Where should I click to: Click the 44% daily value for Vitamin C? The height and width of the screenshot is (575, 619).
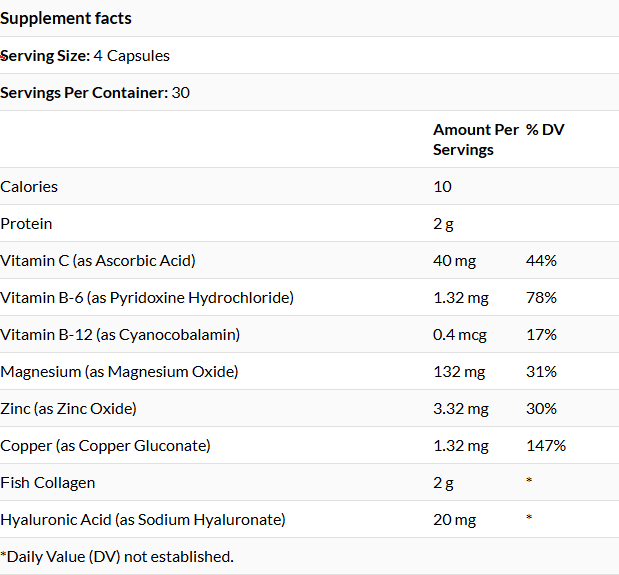tap(541, 260)
